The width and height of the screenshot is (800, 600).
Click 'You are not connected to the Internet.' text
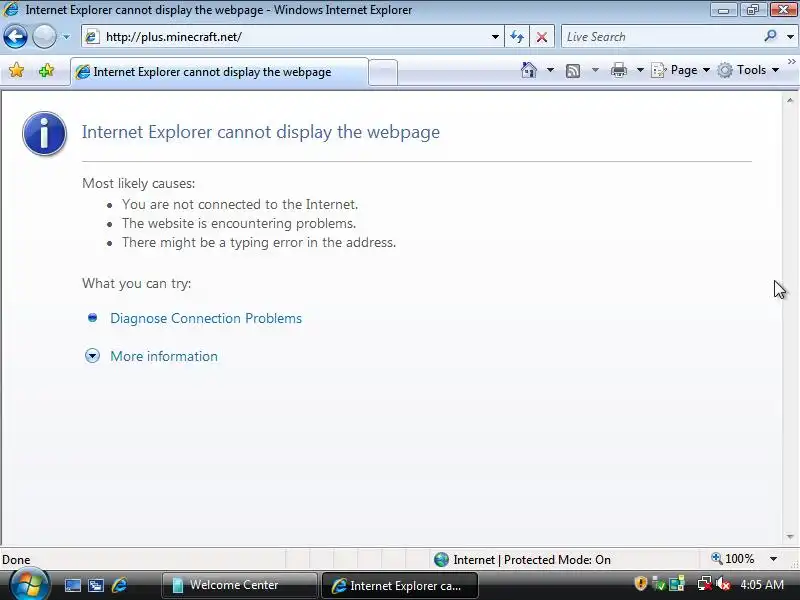point(240,204)
